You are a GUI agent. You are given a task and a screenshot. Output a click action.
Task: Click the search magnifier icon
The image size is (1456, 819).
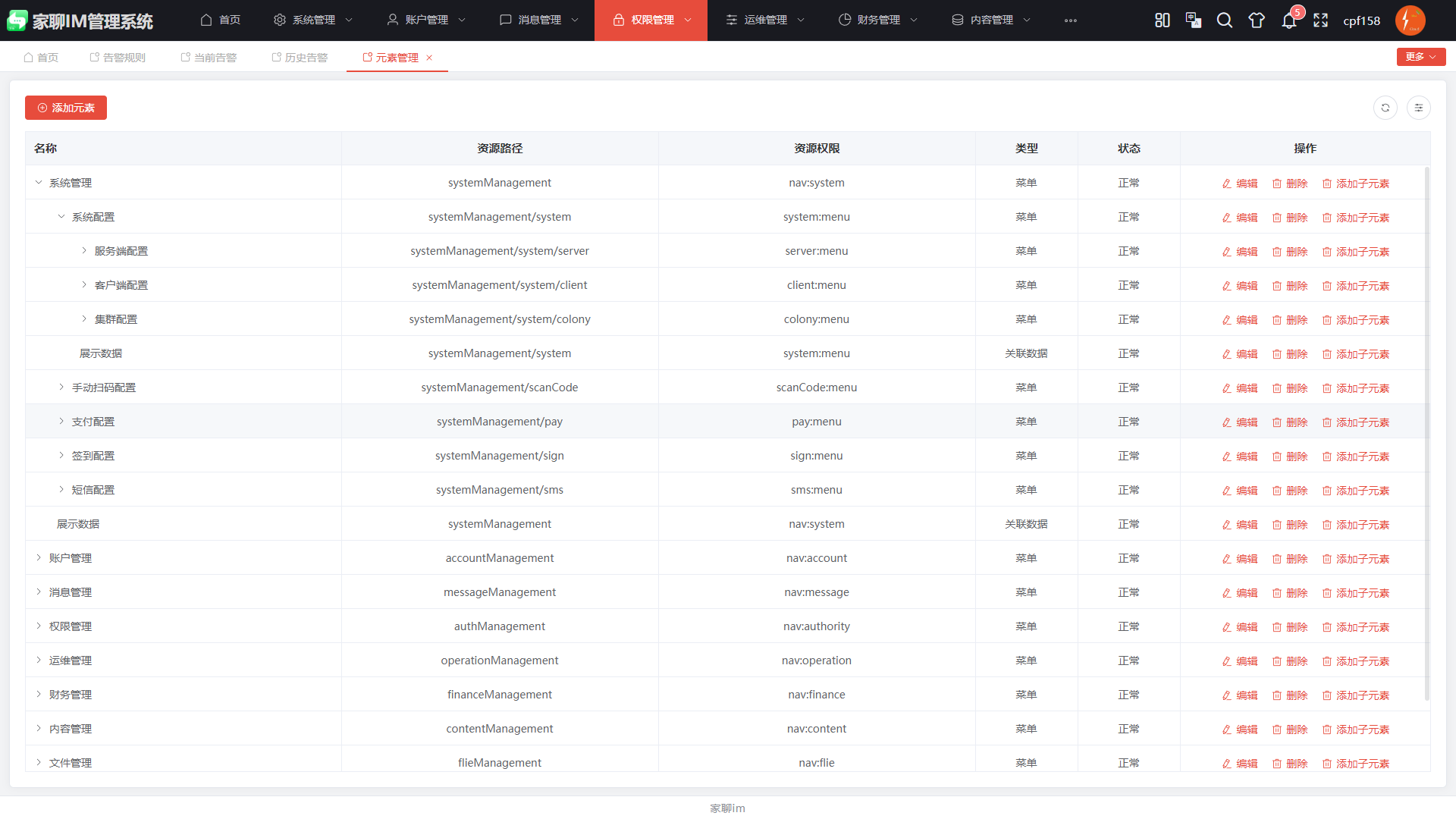pyautogui.click(x=1225, y=20)
